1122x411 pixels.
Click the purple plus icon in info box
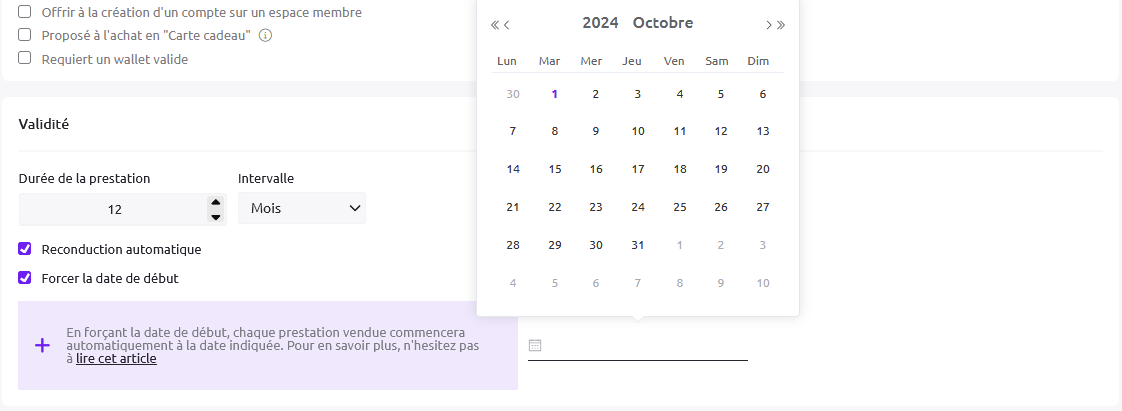(42, 346)
